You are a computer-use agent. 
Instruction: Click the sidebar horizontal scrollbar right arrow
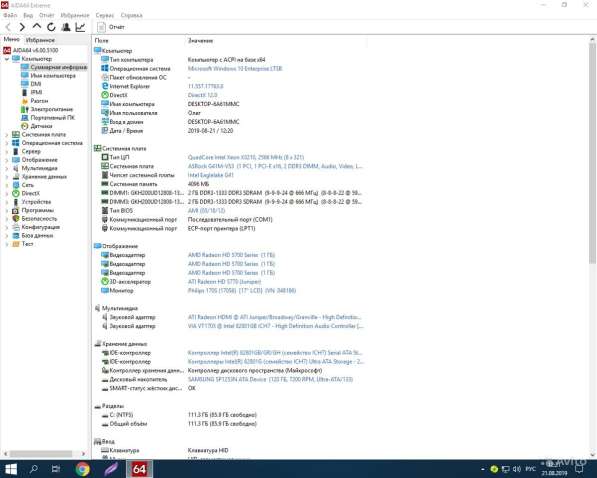pos(83,454)
